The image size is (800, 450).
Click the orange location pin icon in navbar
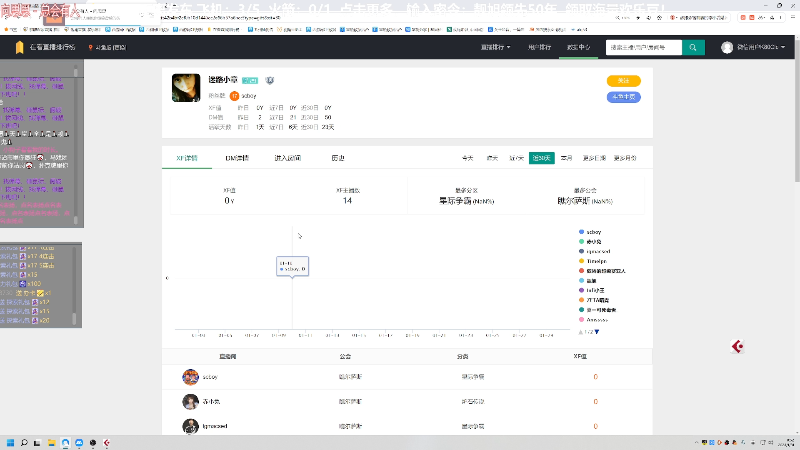pyautogui.click(x=90, y=47)
